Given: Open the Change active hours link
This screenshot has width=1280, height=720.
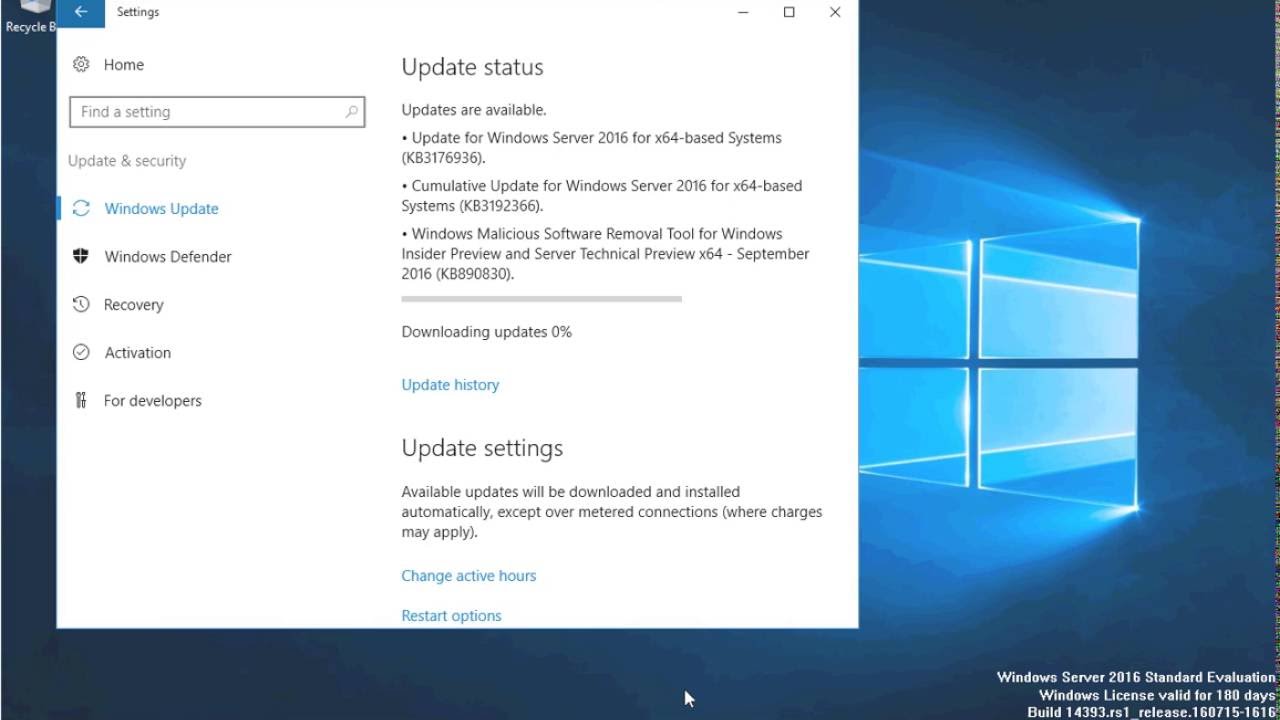Looking at the screenshot, I should pyautogui.click(x=469, y=576).
